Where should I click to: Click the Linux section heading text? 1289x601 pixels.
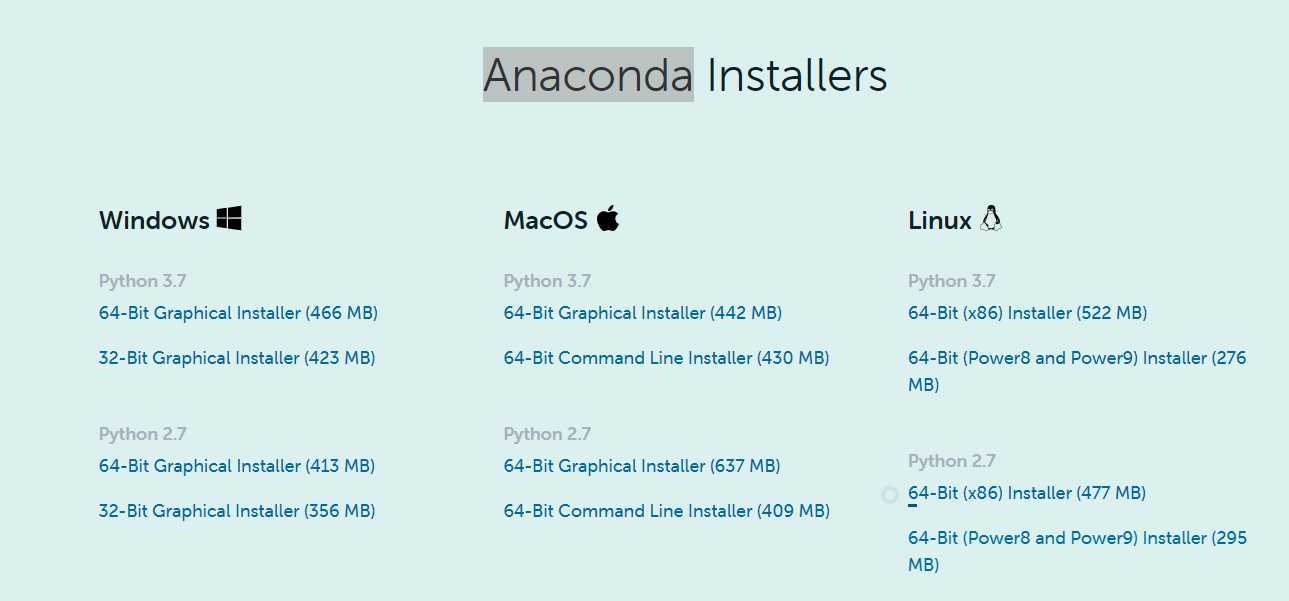pyautogui.click(x=940, y=220)
